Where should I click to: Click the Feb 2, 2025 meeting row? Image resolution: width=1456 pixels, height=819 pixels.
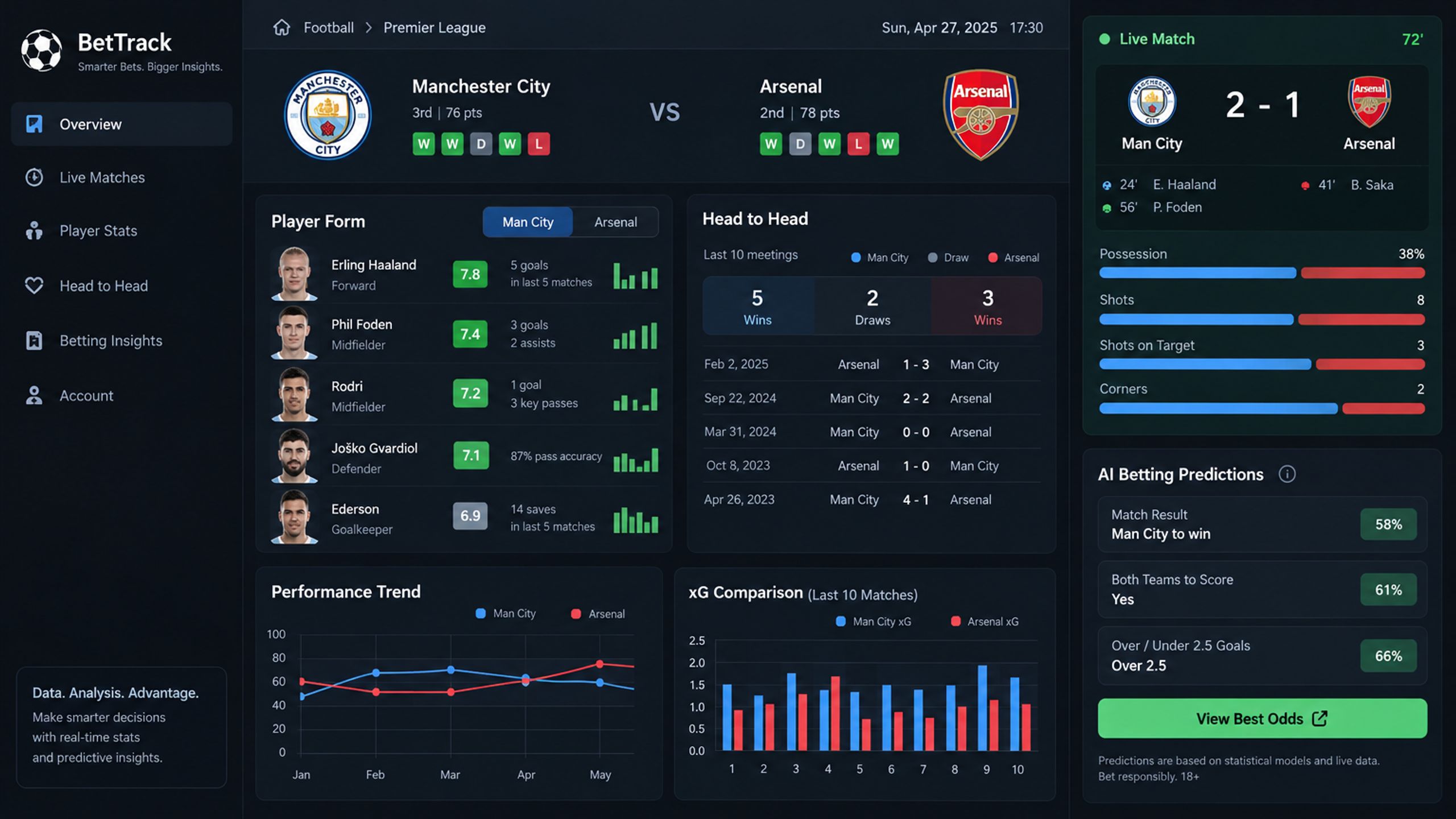(x=872, y=364)
